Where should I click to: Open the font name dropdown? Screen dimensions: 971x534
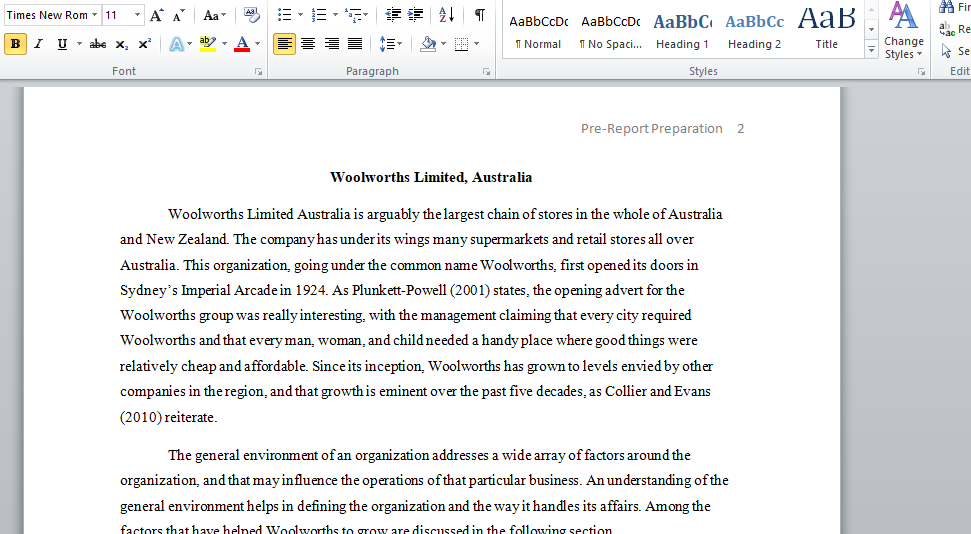[x=95, y=15]
